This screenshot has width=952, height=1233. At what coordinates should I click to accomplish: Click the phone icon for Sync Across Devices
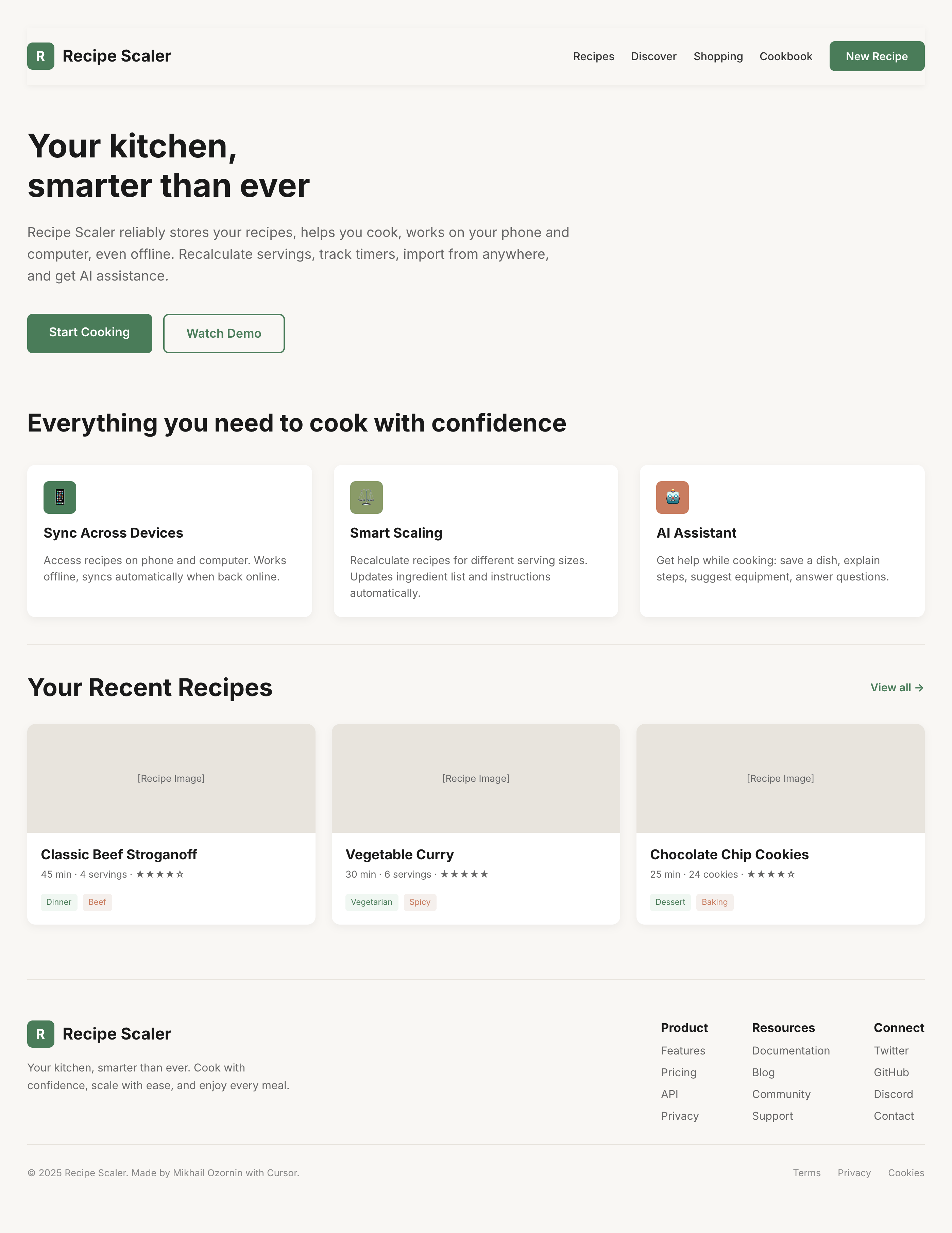click(x=60, y=497)
